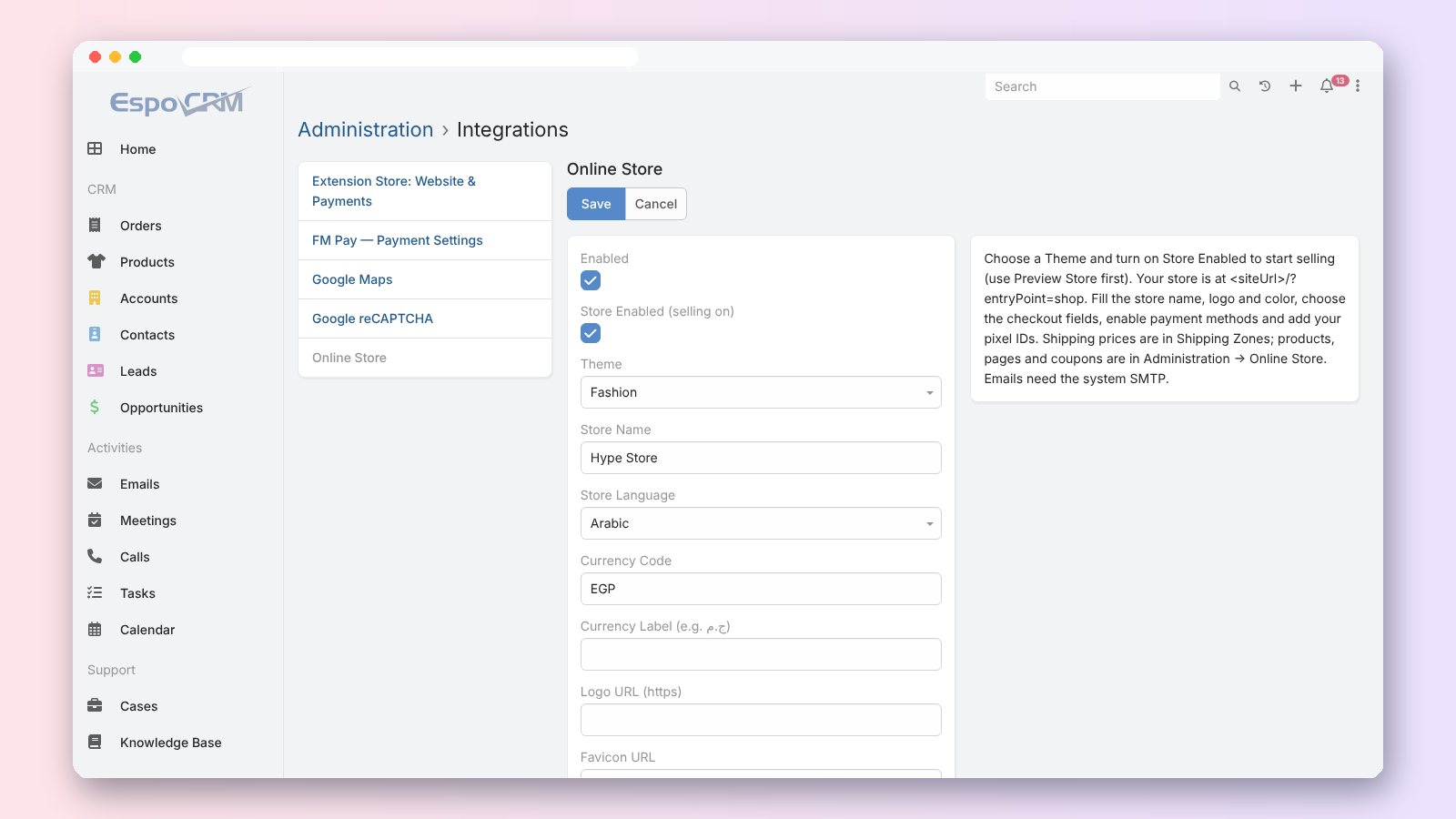Viewport: 1456px width, 819px height.
Task: Click the EspoCRM logo
Action: click(x=179, y=101)
